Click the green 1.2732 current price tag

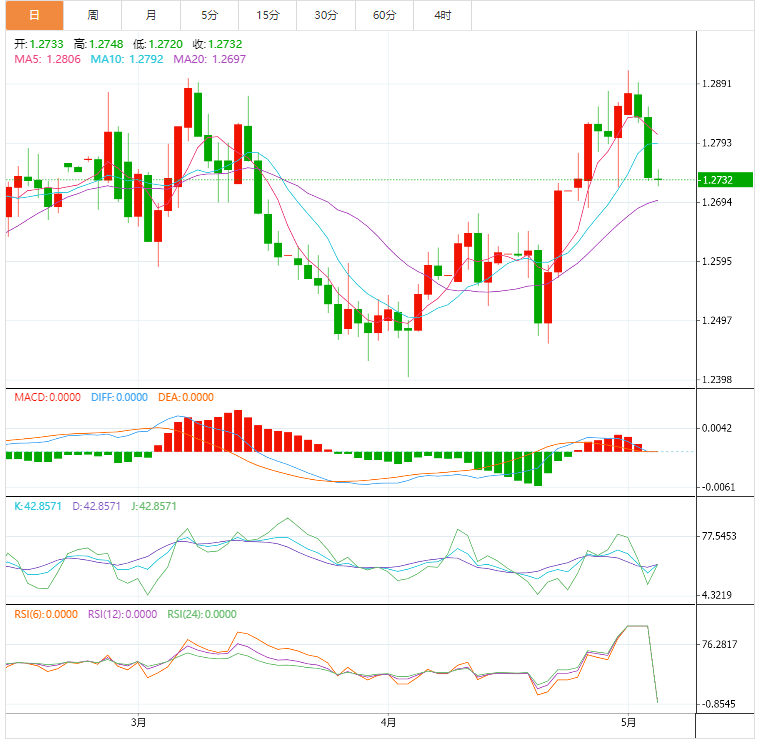pyautogui.click(x=725, y=180)
